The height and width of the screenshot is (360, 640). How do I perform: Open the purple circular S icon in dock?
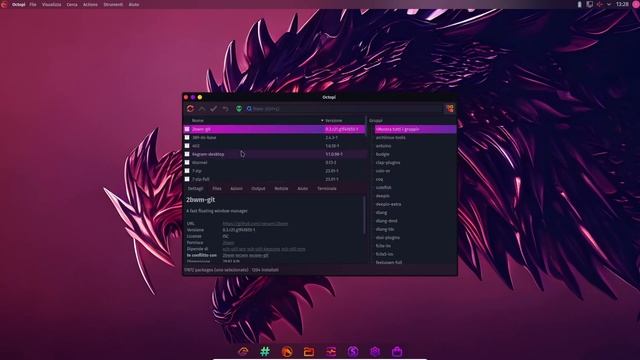(x=353, y=351)
